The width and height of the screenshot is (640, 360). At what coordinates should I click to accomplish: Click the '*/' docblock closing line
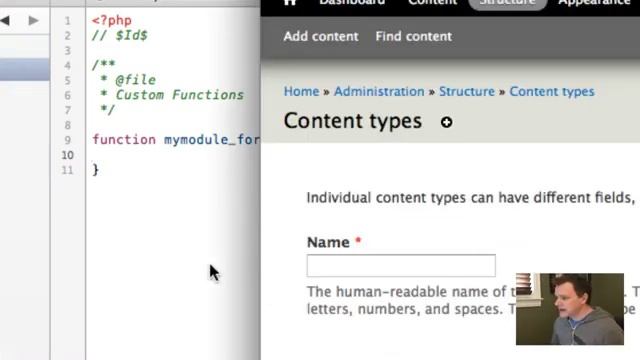tap(108, 110)
